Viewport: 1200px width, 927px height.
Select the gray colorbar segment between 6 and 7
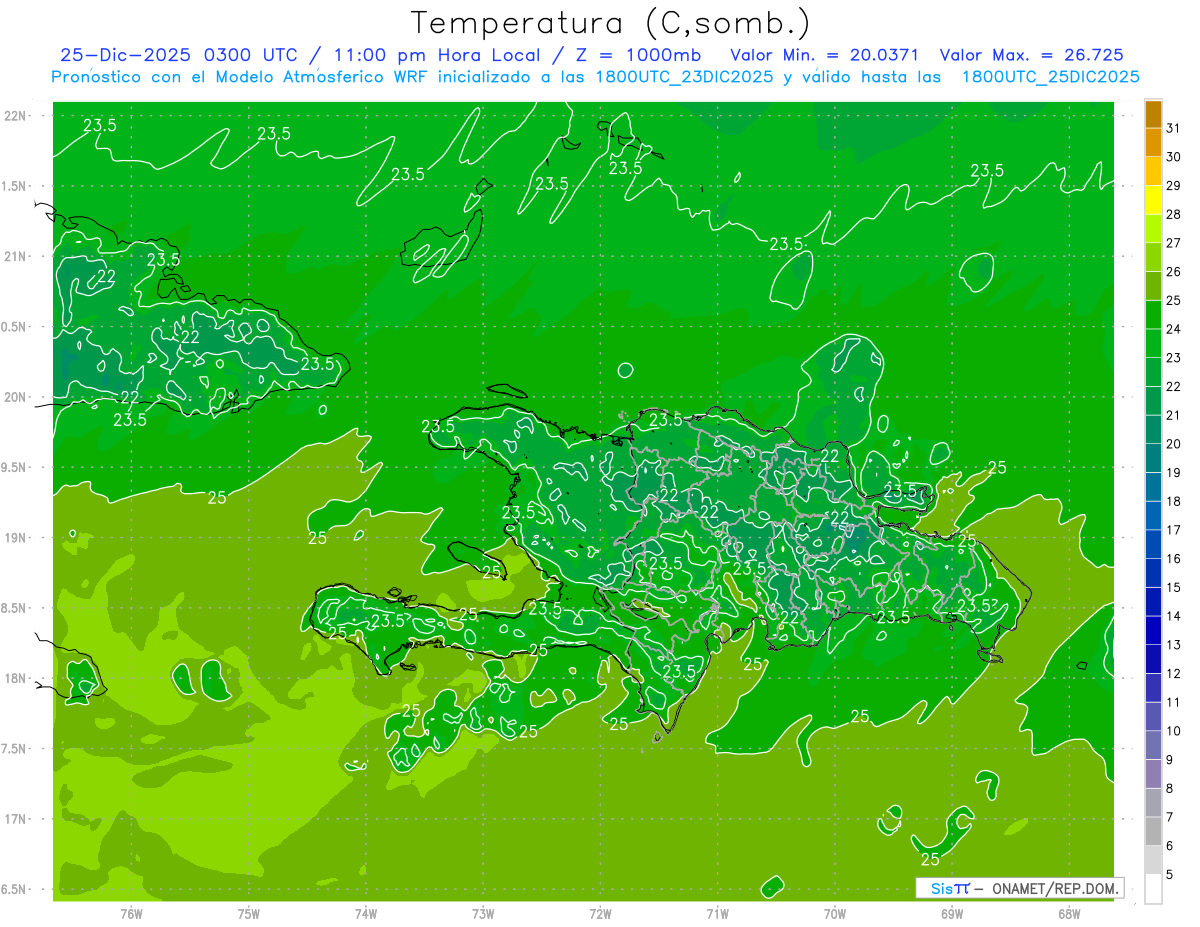tap(1153, 831)
